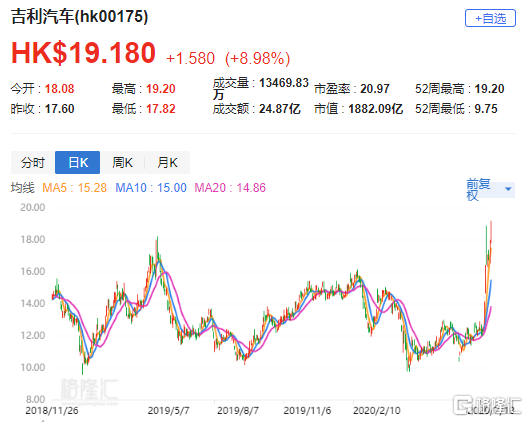528x422 pixels.
Task: Click the 市值 value 1882.09亿
Action: click(375, 109)
